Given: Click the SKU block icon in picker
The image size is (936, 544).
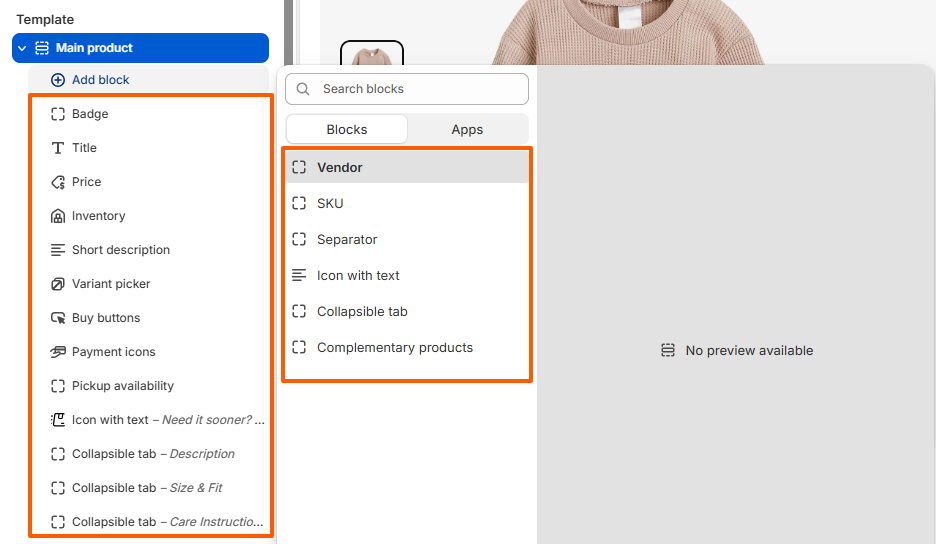Looking at the screenshot, I should pos(299,203).
